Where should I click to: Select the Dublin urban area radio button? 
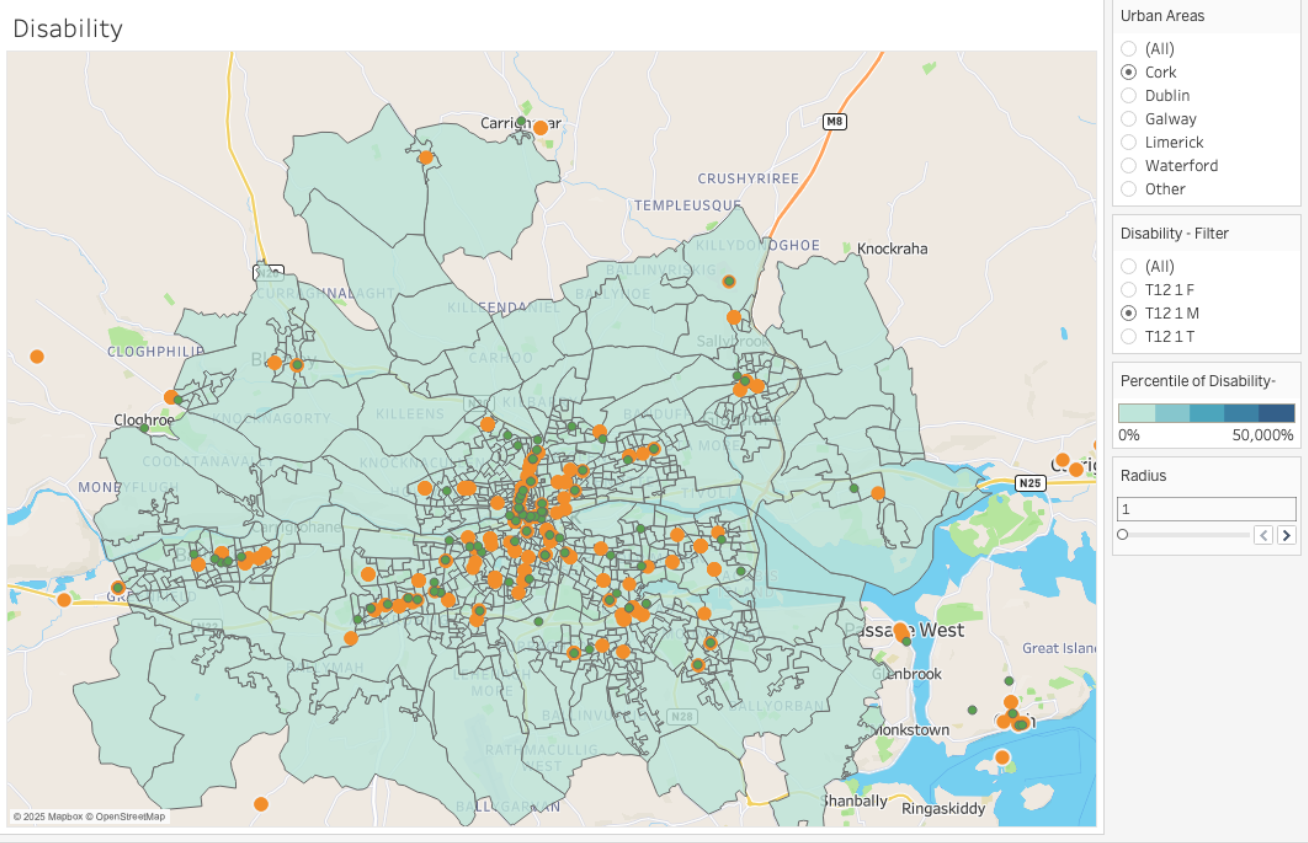click(x=1129, y=95)
